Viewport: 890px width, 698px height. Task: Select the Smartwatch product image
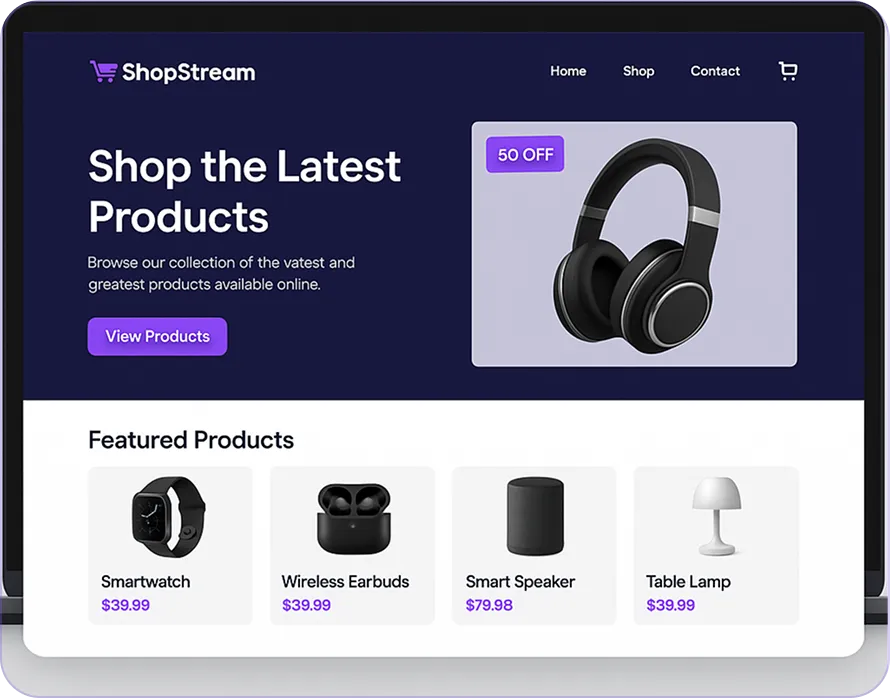click(169, 517)
